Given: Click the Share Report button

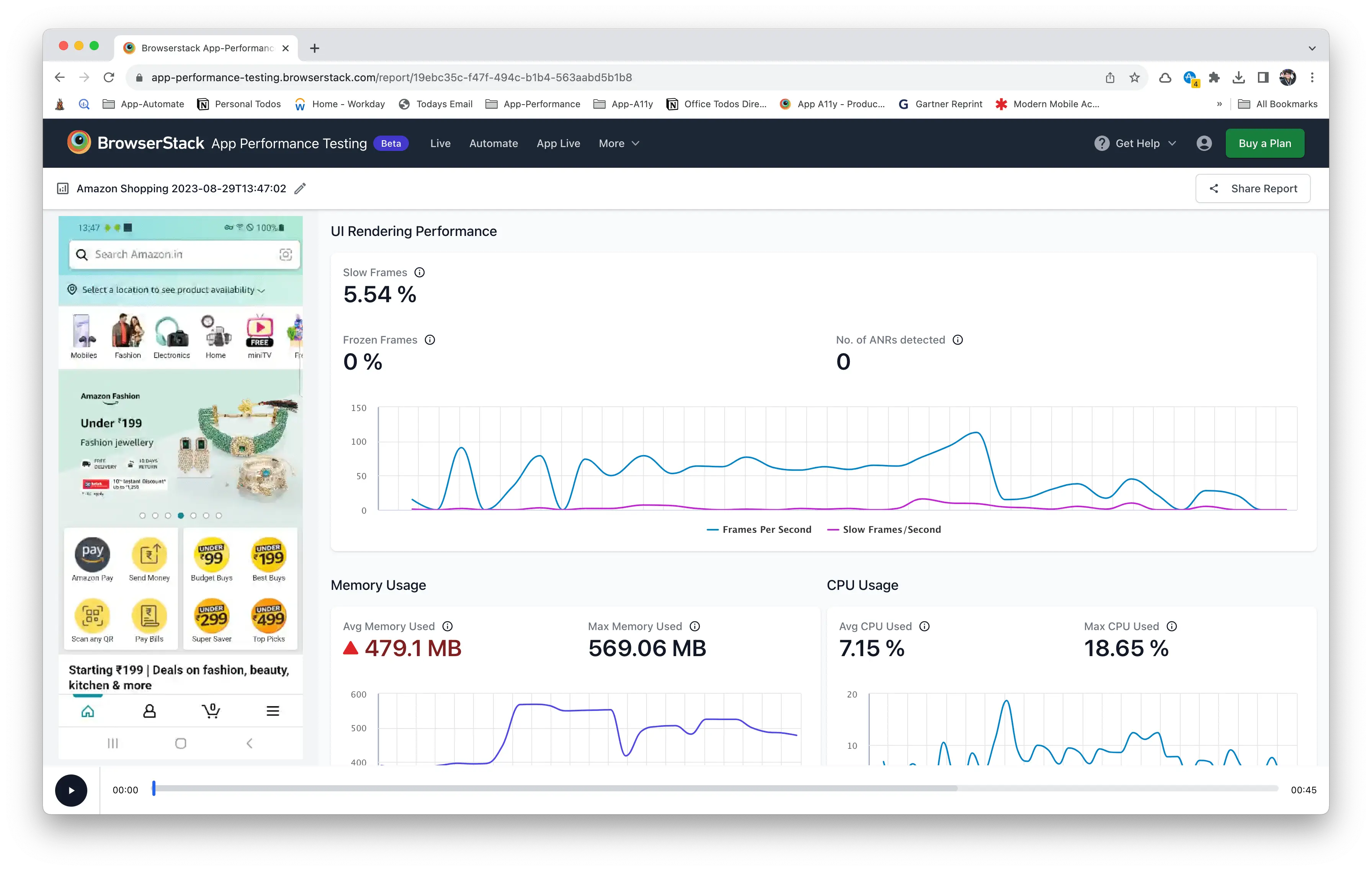Looking at the screenshot, I should pos(1252,189).
